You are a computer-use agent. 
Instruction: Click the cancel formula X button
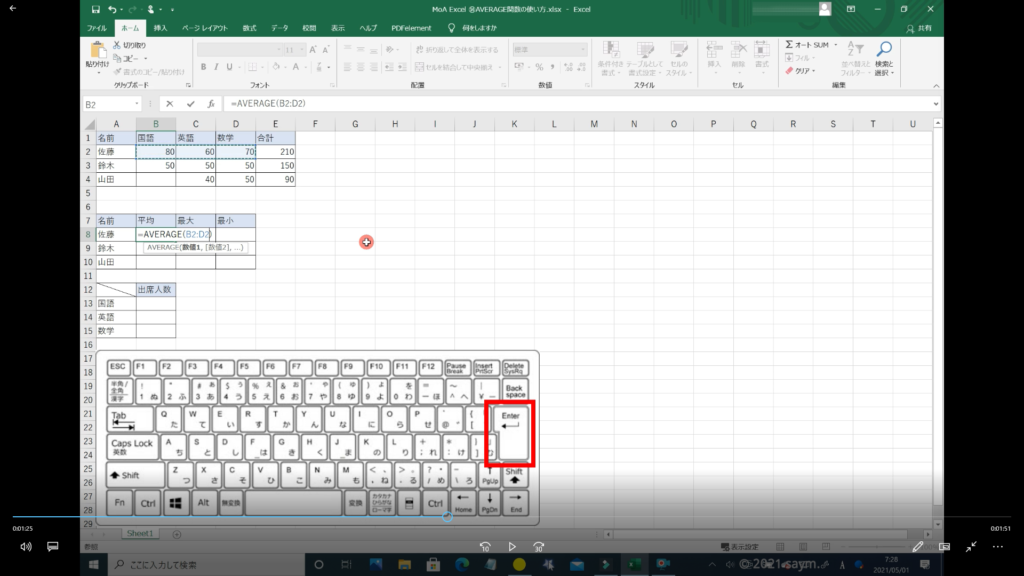pyautogui.click(x=170, y=104)
